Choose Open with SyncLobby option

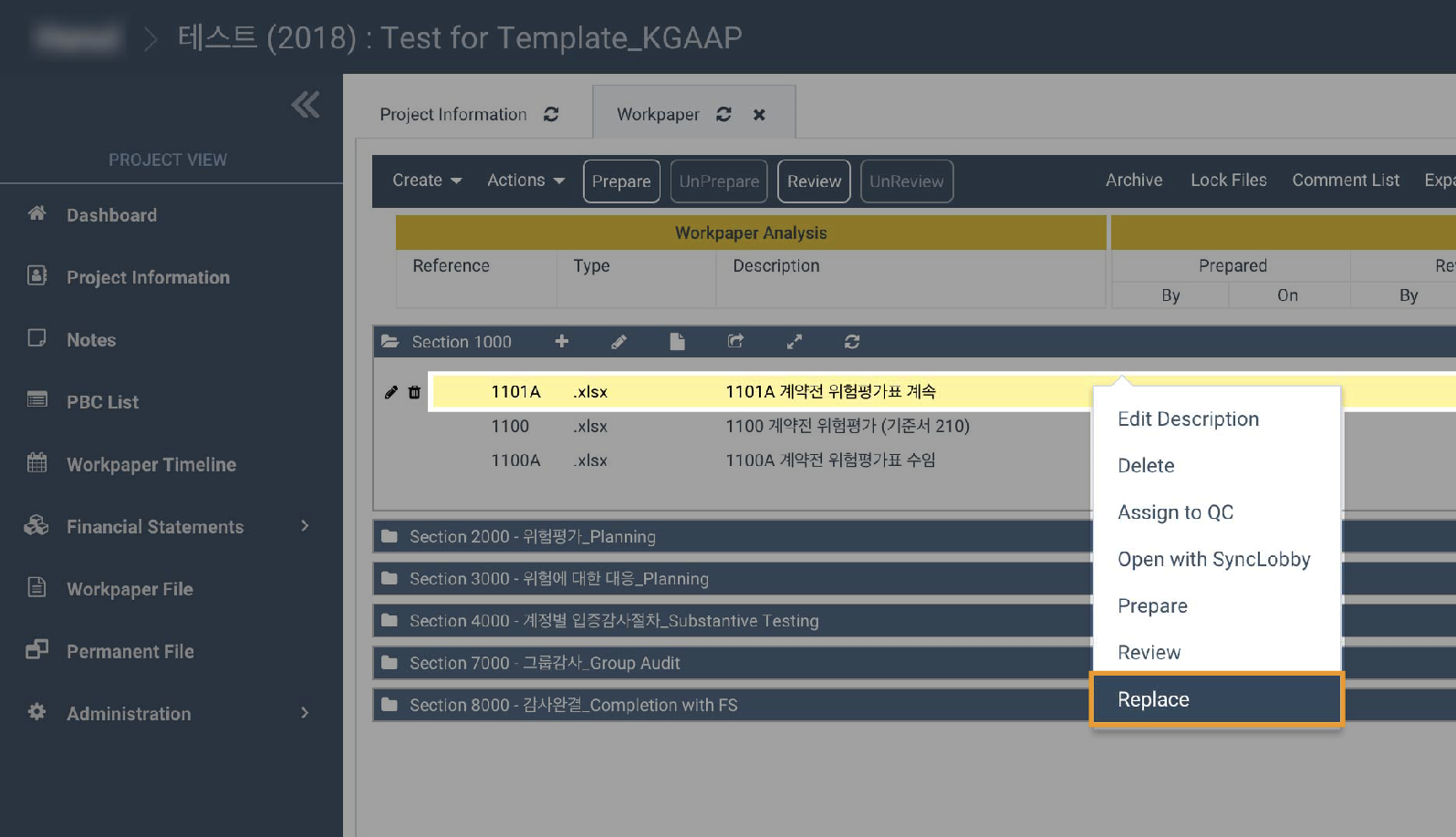(1213, 559)
